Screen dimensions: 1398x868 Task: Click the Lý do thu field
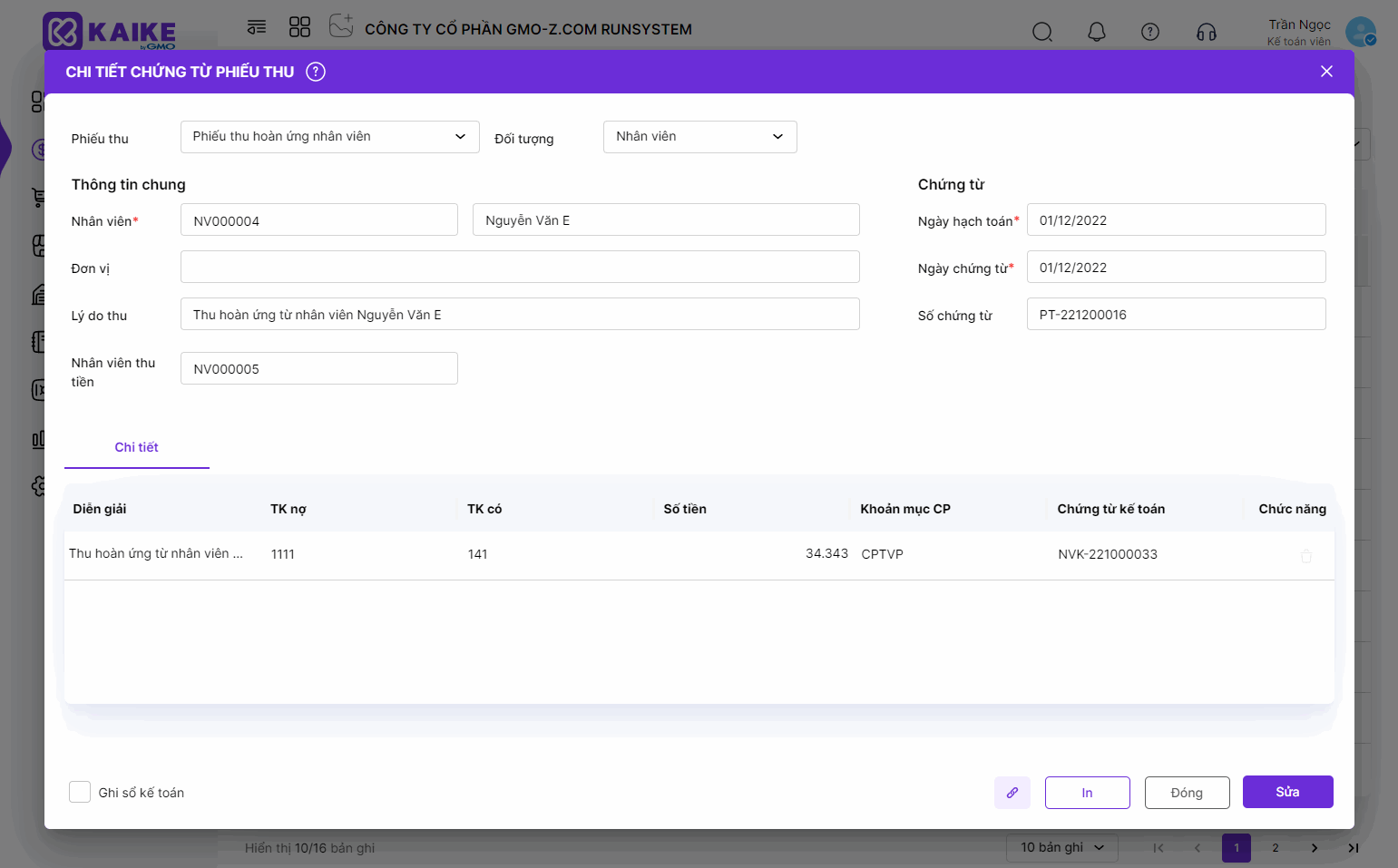(x=520, y=314)
